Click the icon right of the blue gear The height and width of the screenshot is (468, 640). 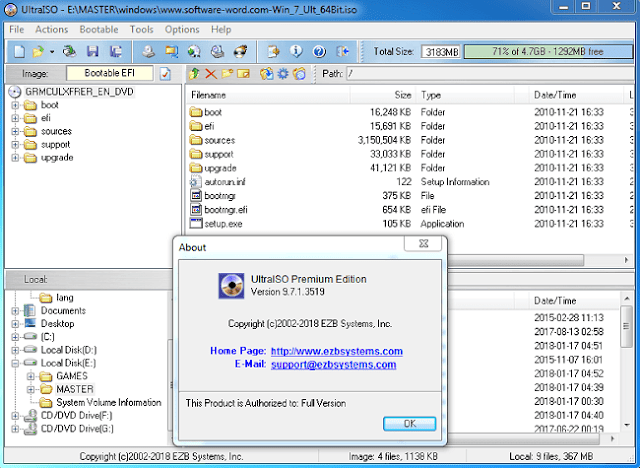click(x=300, y=74)
